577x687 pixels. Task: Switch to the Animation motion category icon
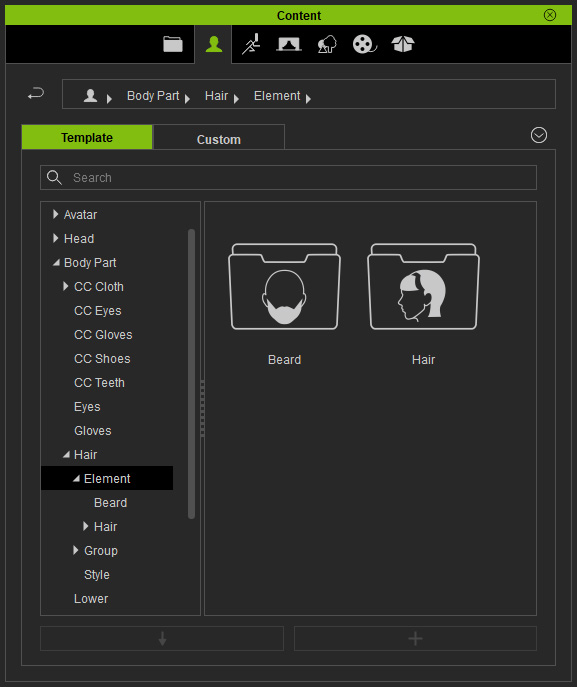tap(251, 44)
